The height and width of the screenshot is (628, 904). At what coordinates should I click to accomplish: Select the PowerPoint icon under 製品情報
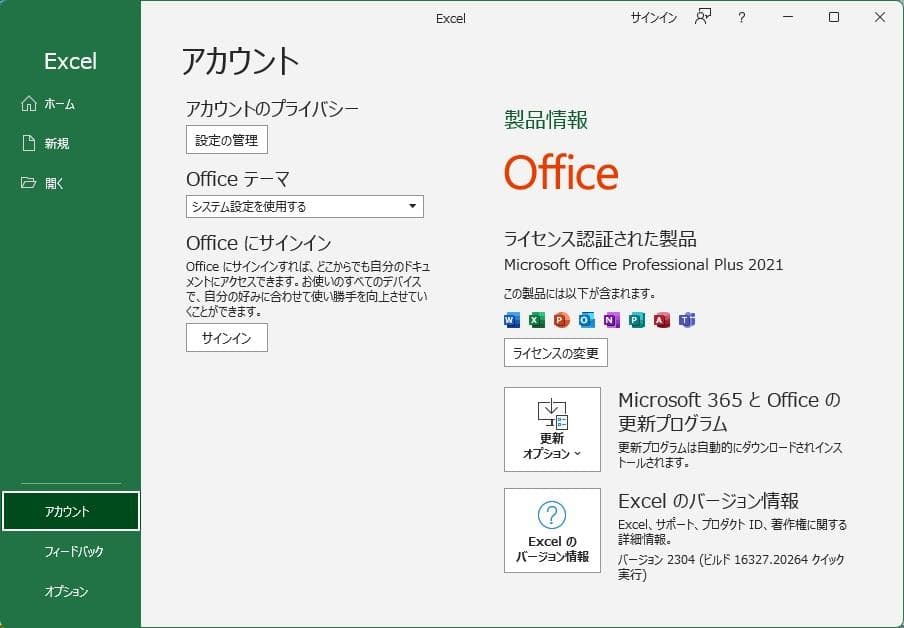coord(561,319)
